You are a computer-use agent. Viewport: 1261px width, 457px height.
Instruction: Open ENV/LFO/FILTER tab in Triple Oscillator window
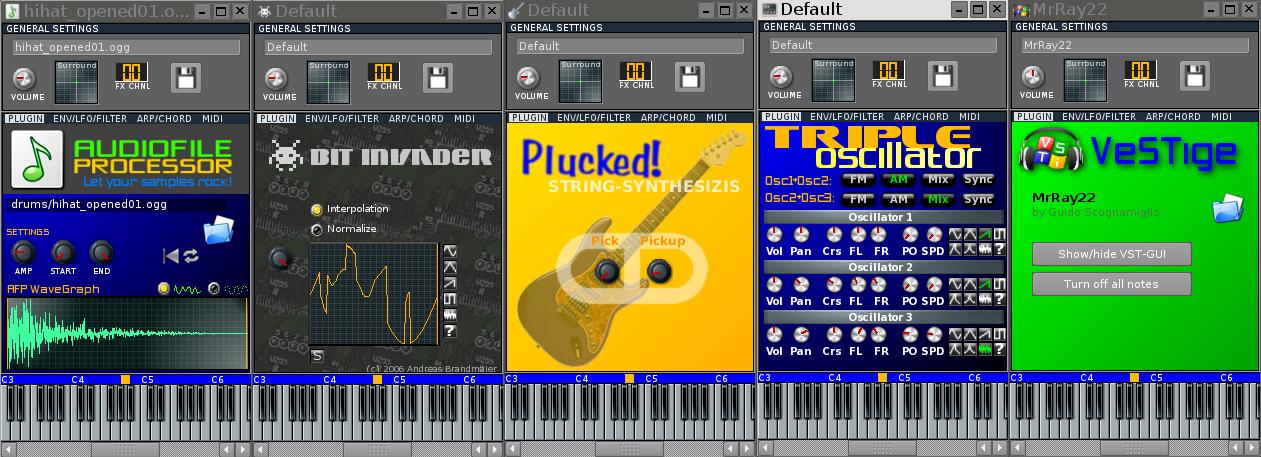pyautogui.click(x=847, y=116)
